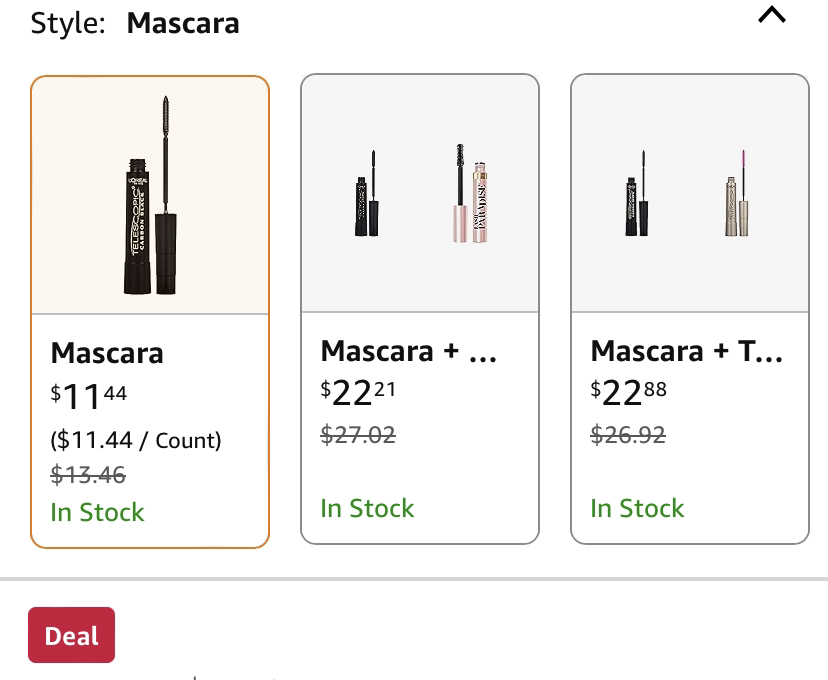Click the red Deal badge
This screenshot has height=680, width=828.
point(72,635)
